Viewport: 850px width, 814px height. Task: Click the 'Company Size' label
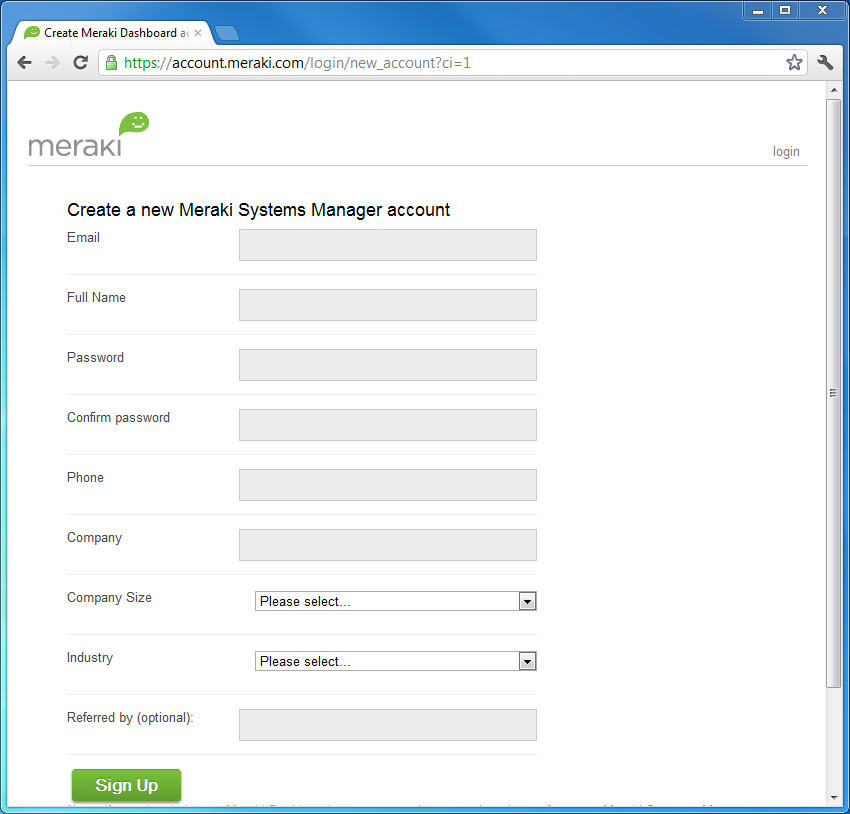click(110, 598)
